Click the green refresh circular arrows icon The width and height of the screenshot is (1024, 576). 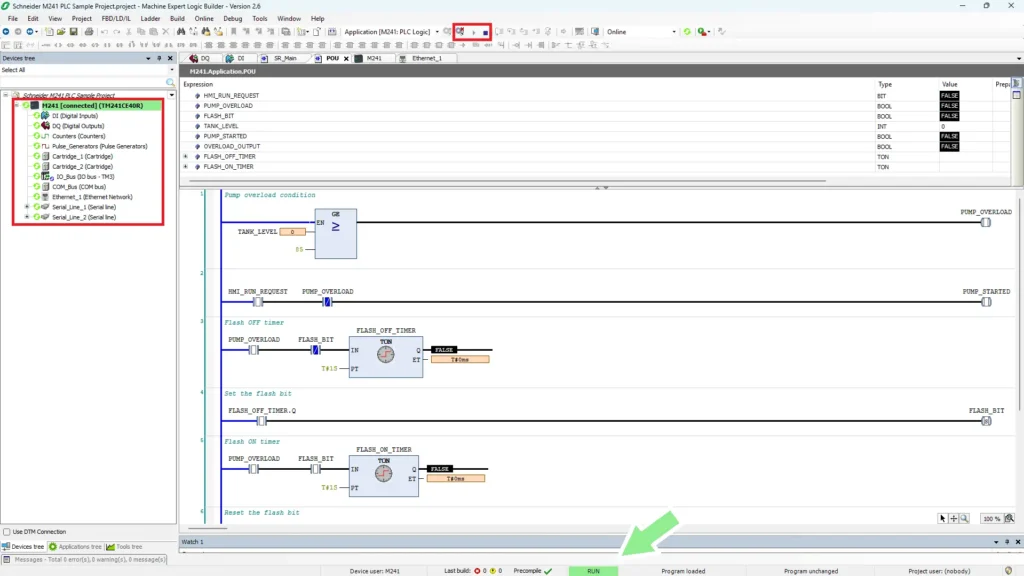(x=687, y=31)
